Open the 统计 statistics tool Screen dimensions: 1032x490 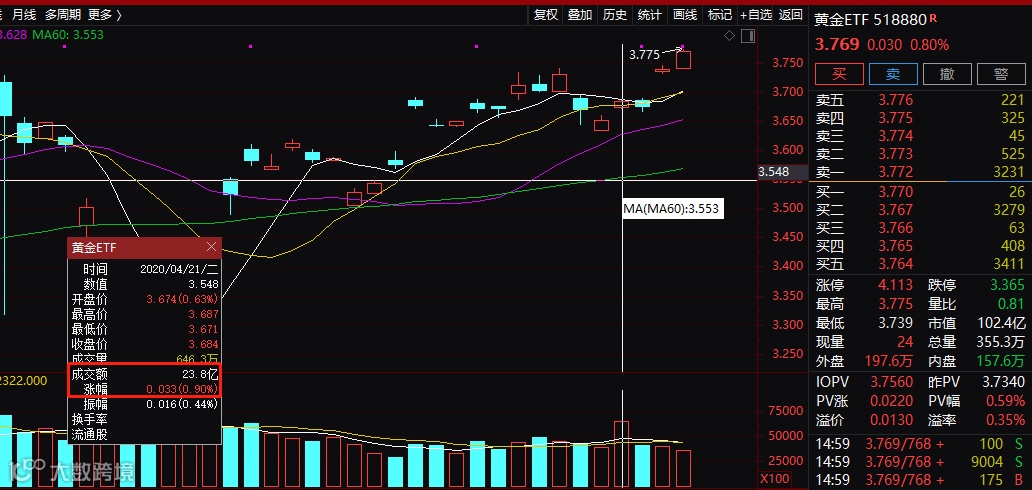point(650,14)
